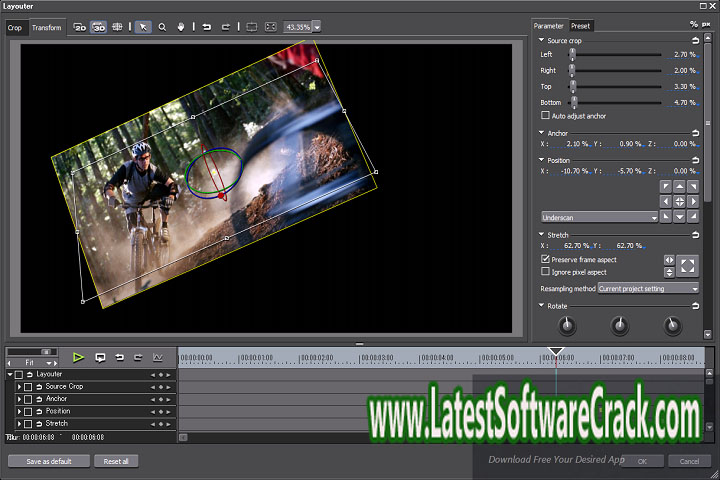Enable keyframes for Anchor row
This screenshot has height=480, width=720.
point(28,400)
